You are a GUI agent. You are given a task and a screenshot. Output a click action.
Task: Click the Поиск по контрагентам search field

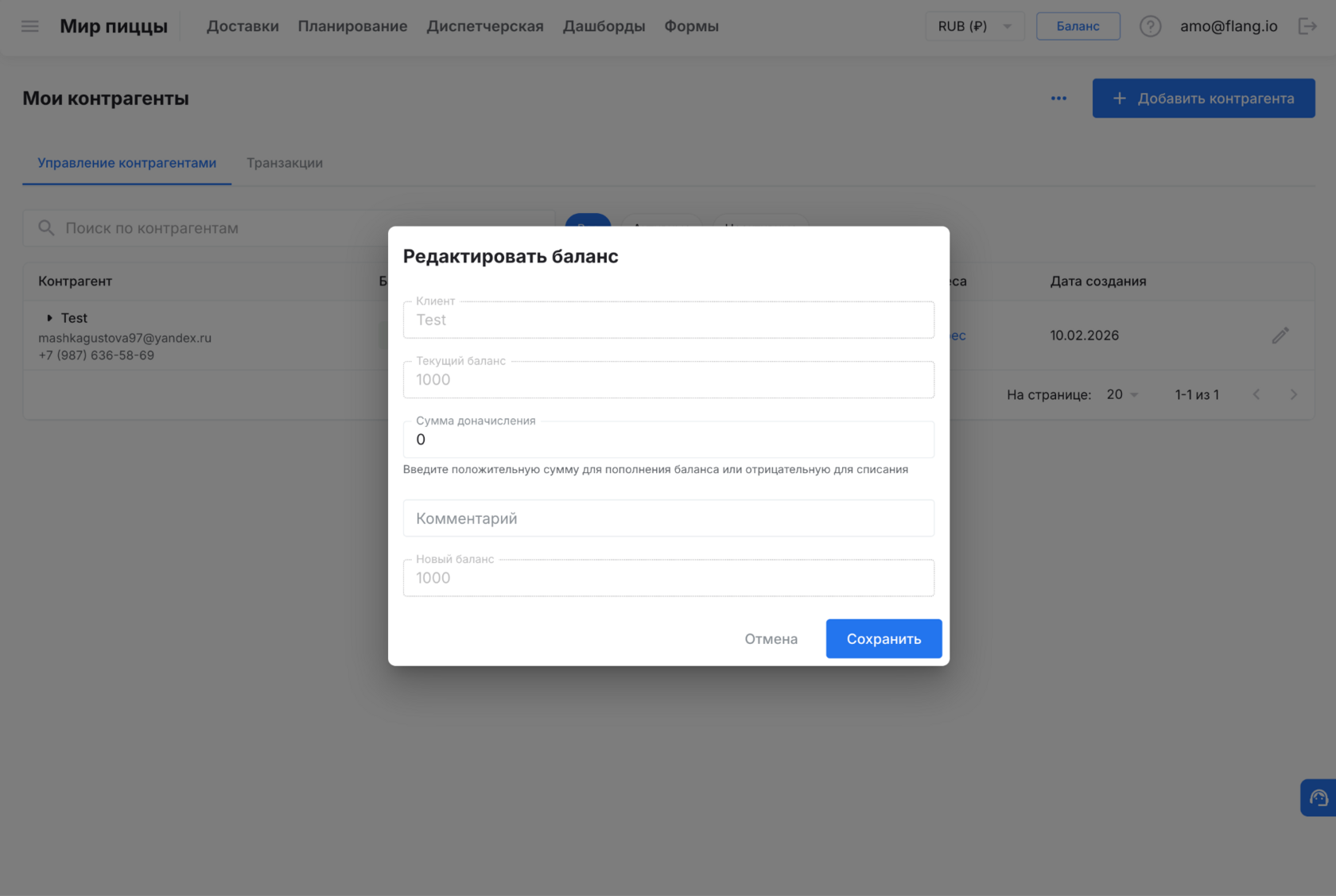pos(289,228)
